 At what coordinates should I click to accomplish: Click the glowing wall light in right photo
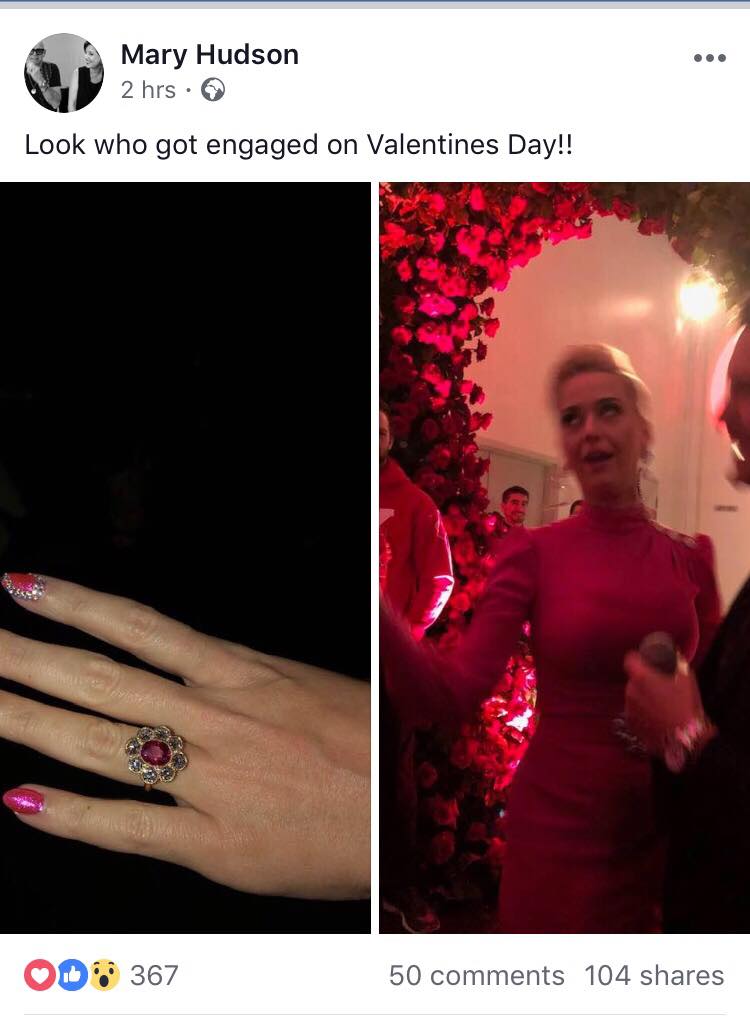[699, 298]
